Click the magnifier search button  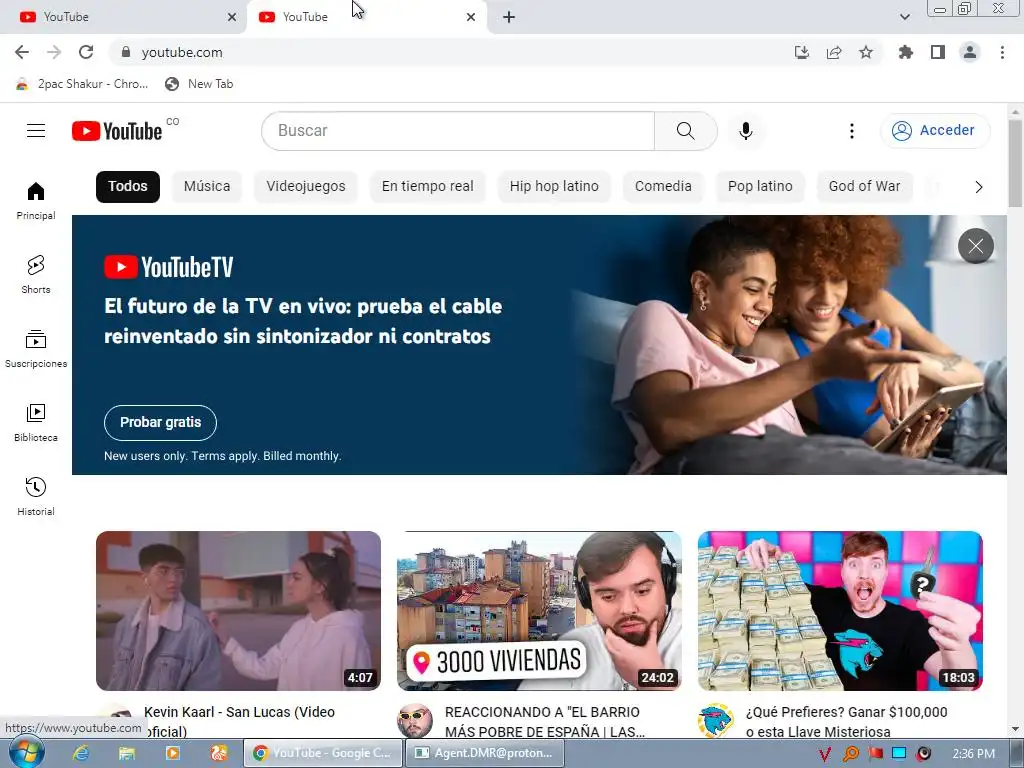pos(686,131)
